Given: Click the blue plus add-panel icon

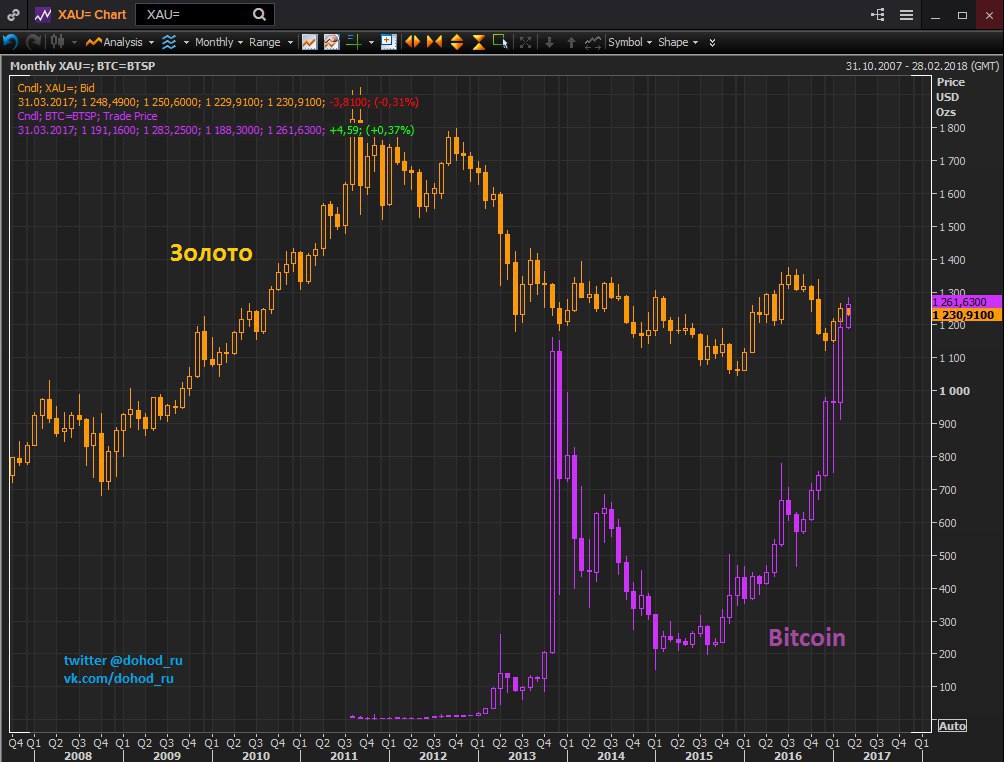Looking at the screenshot, I should coord(389,42).
